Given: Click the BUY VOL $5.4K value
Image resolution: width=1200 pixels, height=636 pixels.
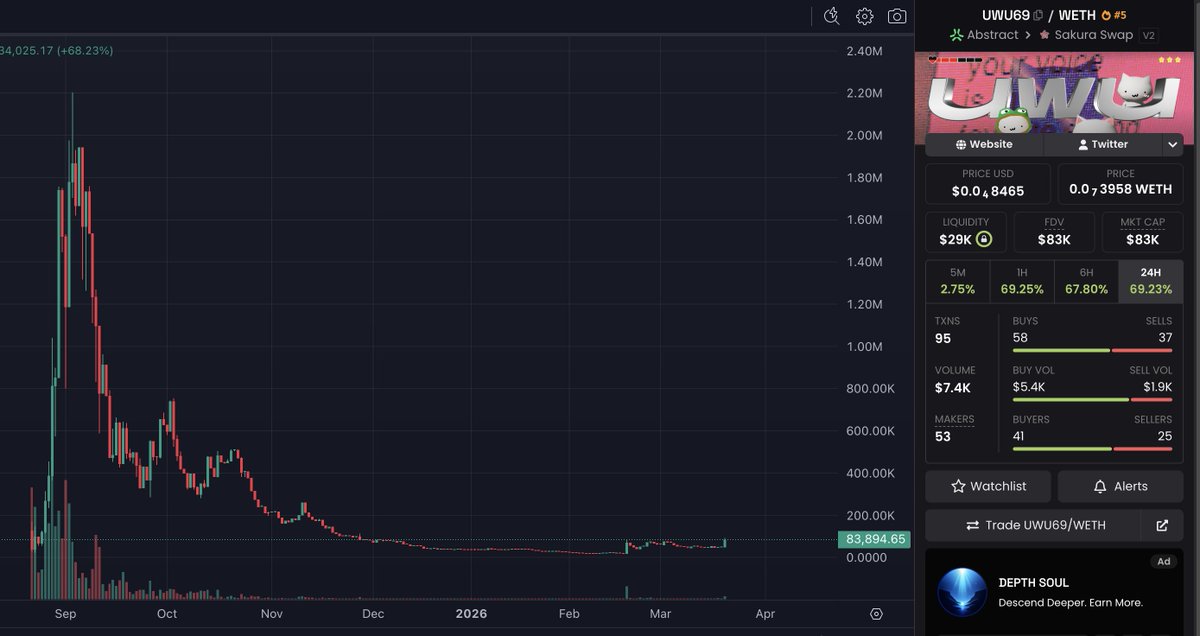Looking at the screenshot, I should 1029,387.
